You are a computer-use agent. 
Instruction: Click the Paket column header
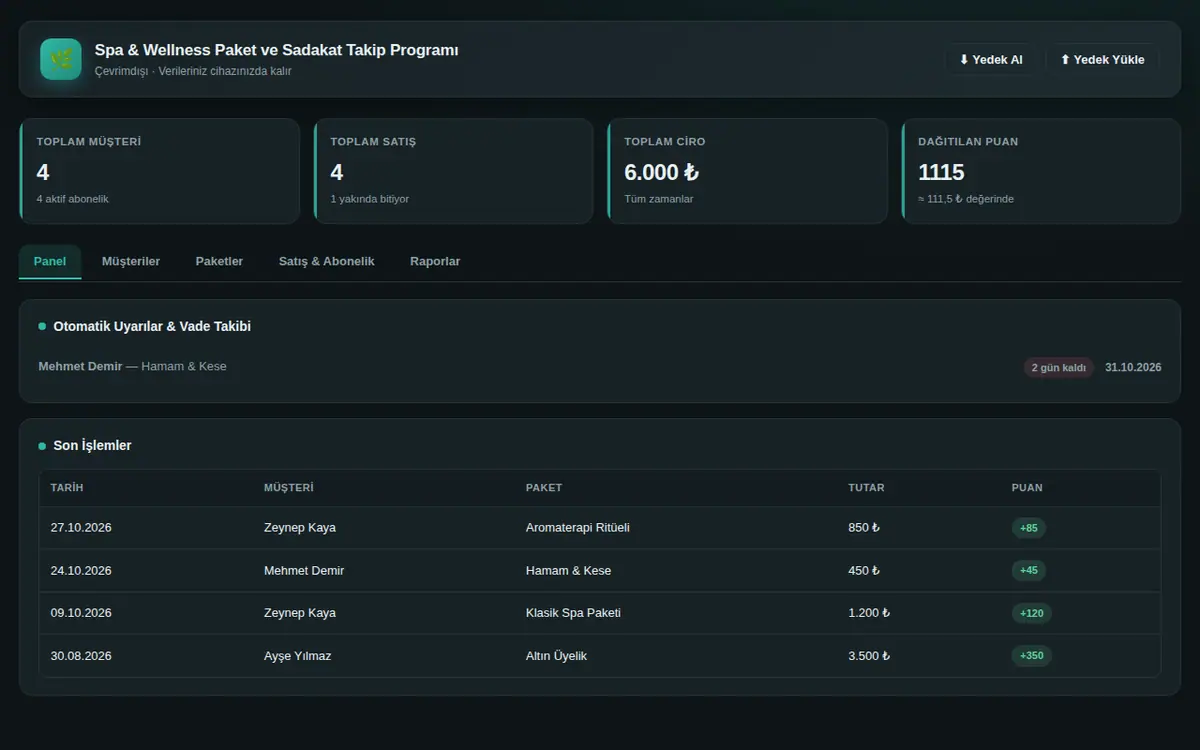click(x=544, y=488)
